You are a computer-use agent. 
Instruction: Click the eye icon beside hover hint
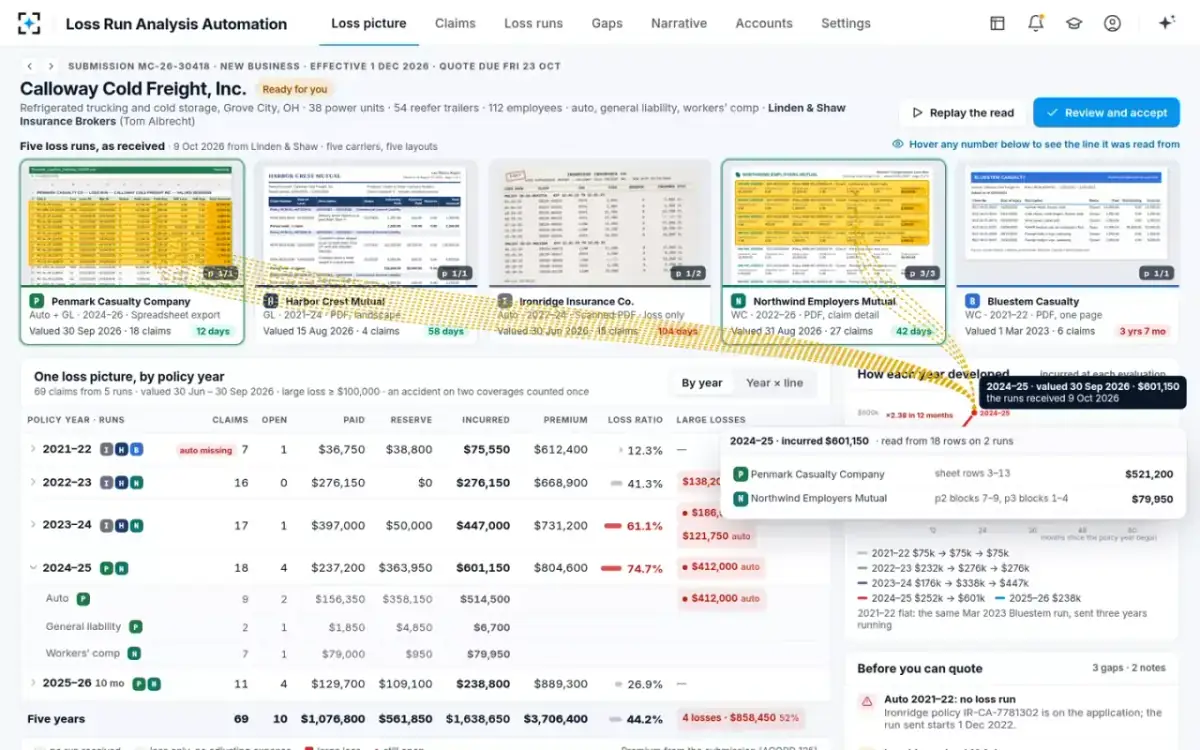pyautogui.click(x=898, y=144)
